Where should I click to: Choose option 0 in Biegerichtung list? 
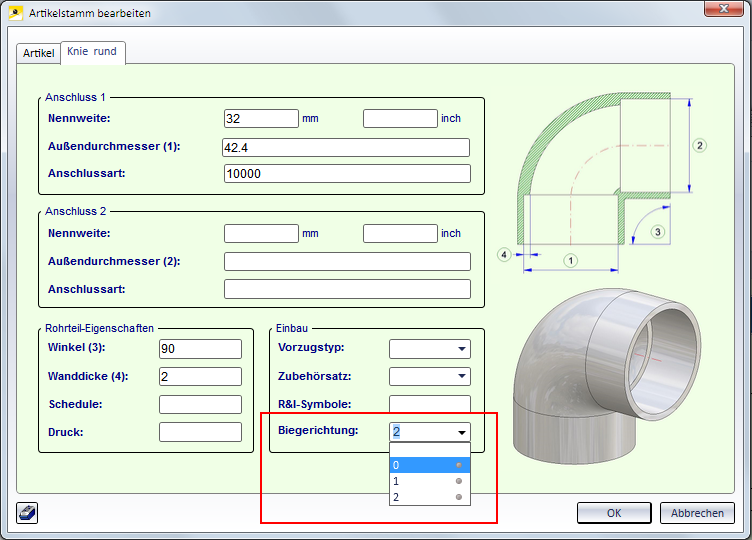coord(429,465)
